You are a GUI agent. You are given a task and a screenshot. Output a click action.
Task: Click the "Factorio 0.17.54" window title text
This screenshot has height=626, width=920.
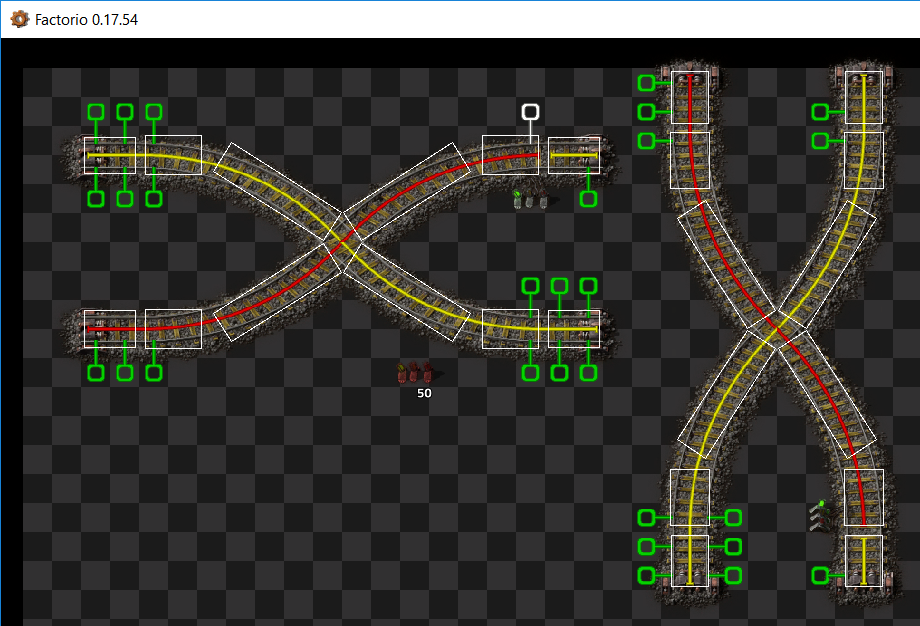pos(86,20)
